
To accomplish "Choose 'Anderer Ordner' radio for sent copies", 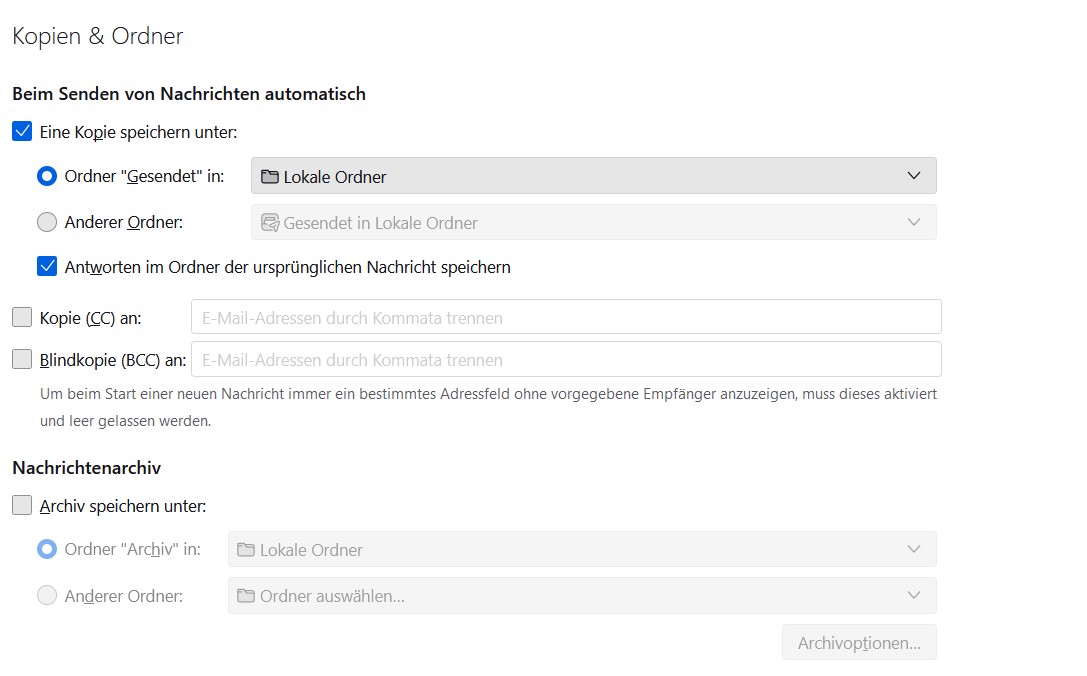I will tap(47, 223).
